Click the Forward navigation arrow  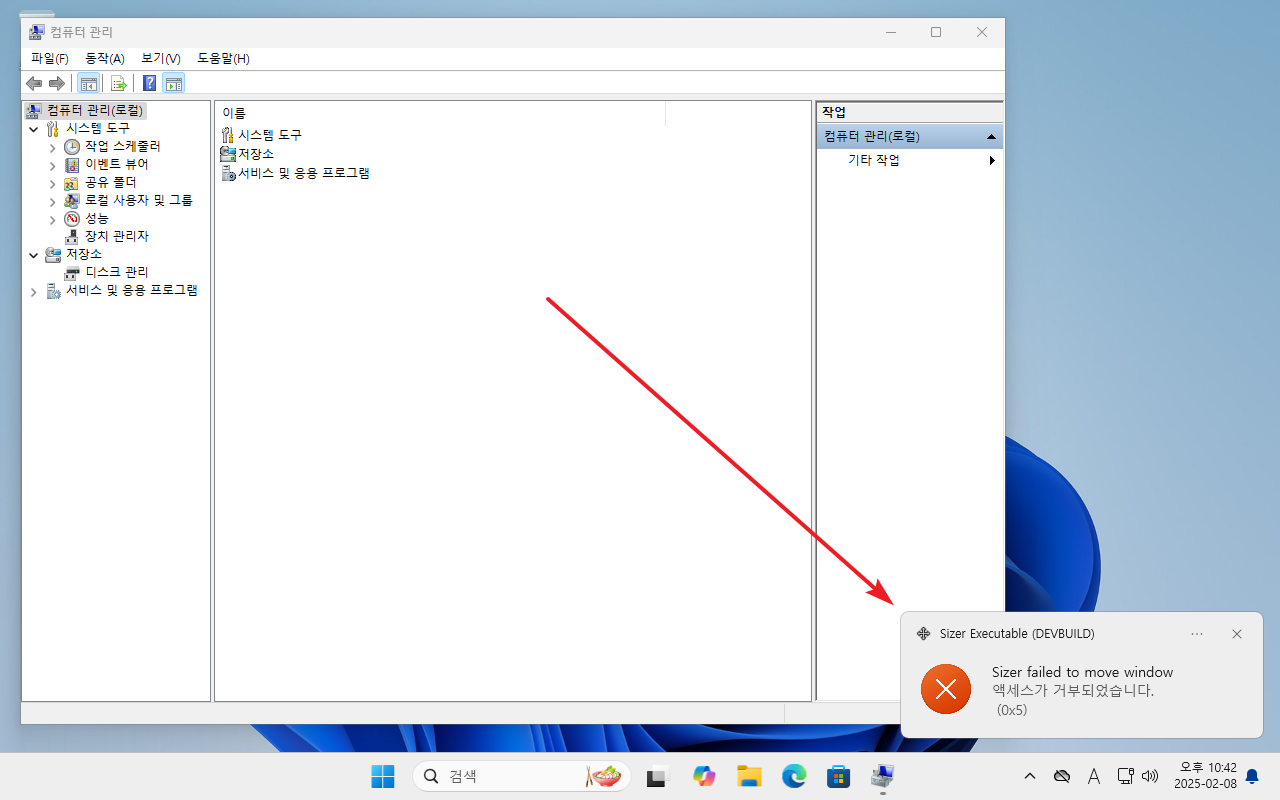[x=57, y=84]
